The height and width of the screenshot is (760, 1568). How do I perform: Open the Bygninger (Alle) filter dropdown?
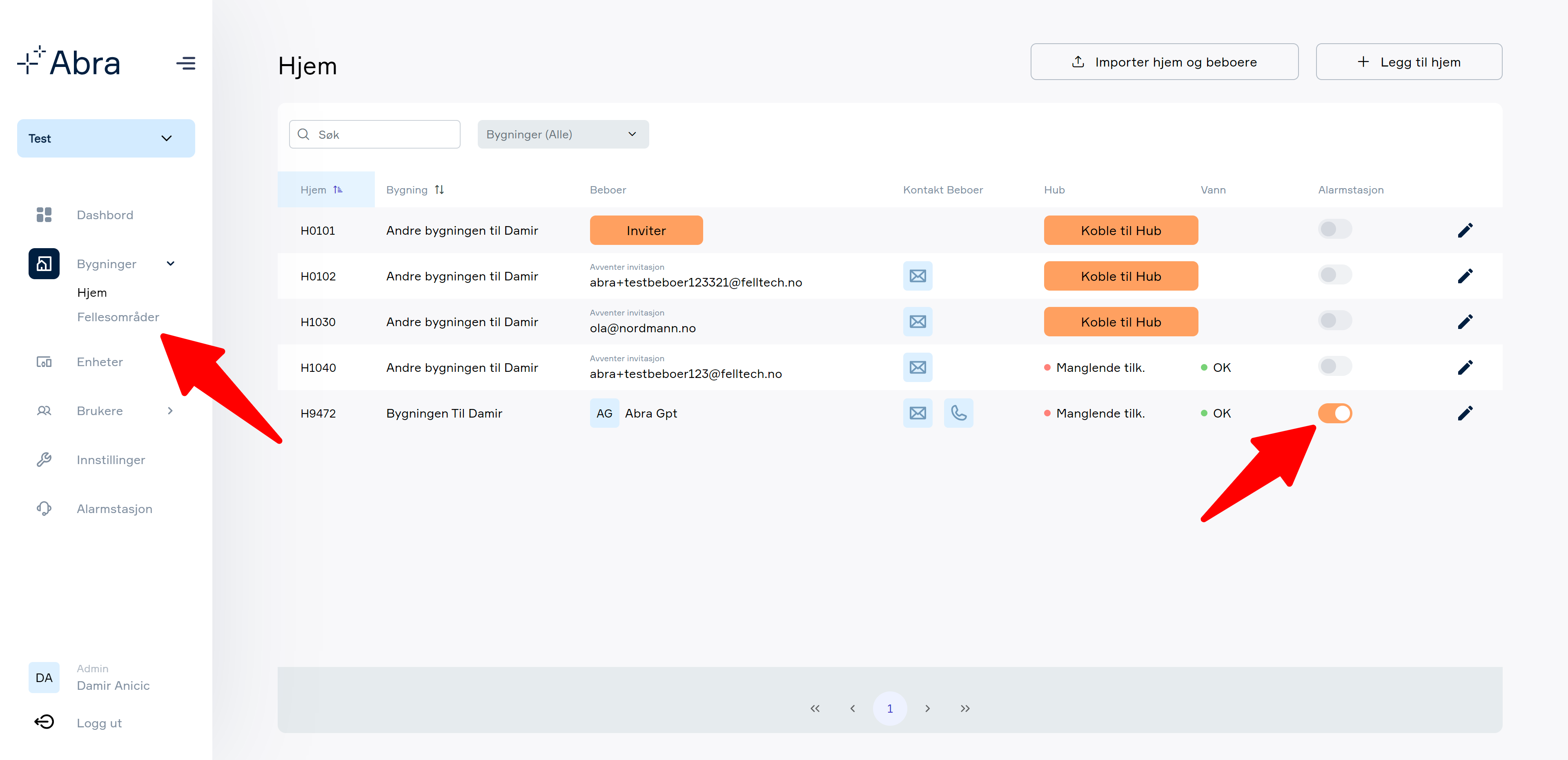click(x=563, y=134)
